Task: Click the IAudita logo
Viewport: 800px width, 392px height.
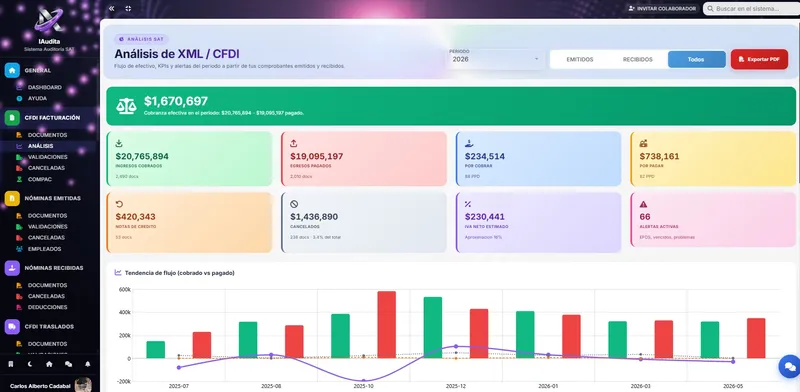Action: (49, 20)
